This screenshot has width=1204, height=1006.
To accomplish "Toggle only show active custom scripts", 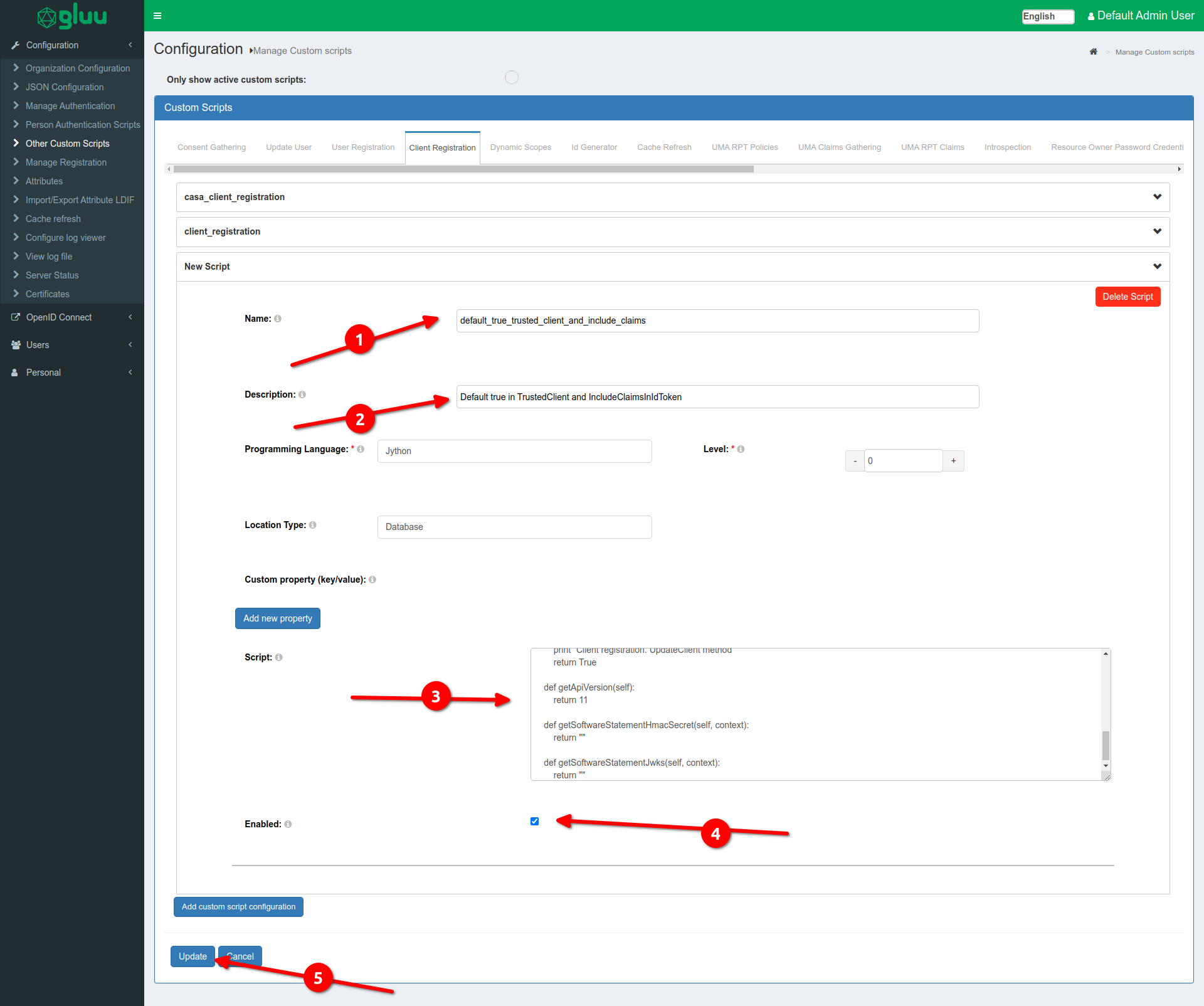I will click(x=512, y=77).
